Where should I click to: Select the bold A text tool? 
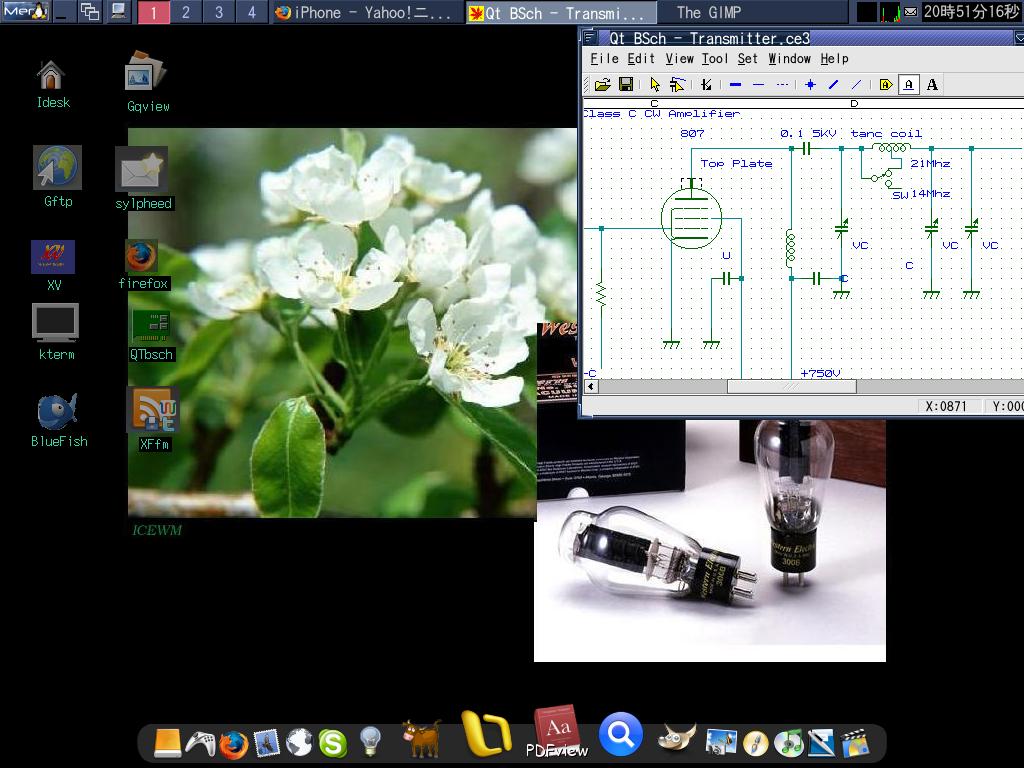[x=931, y=84]
